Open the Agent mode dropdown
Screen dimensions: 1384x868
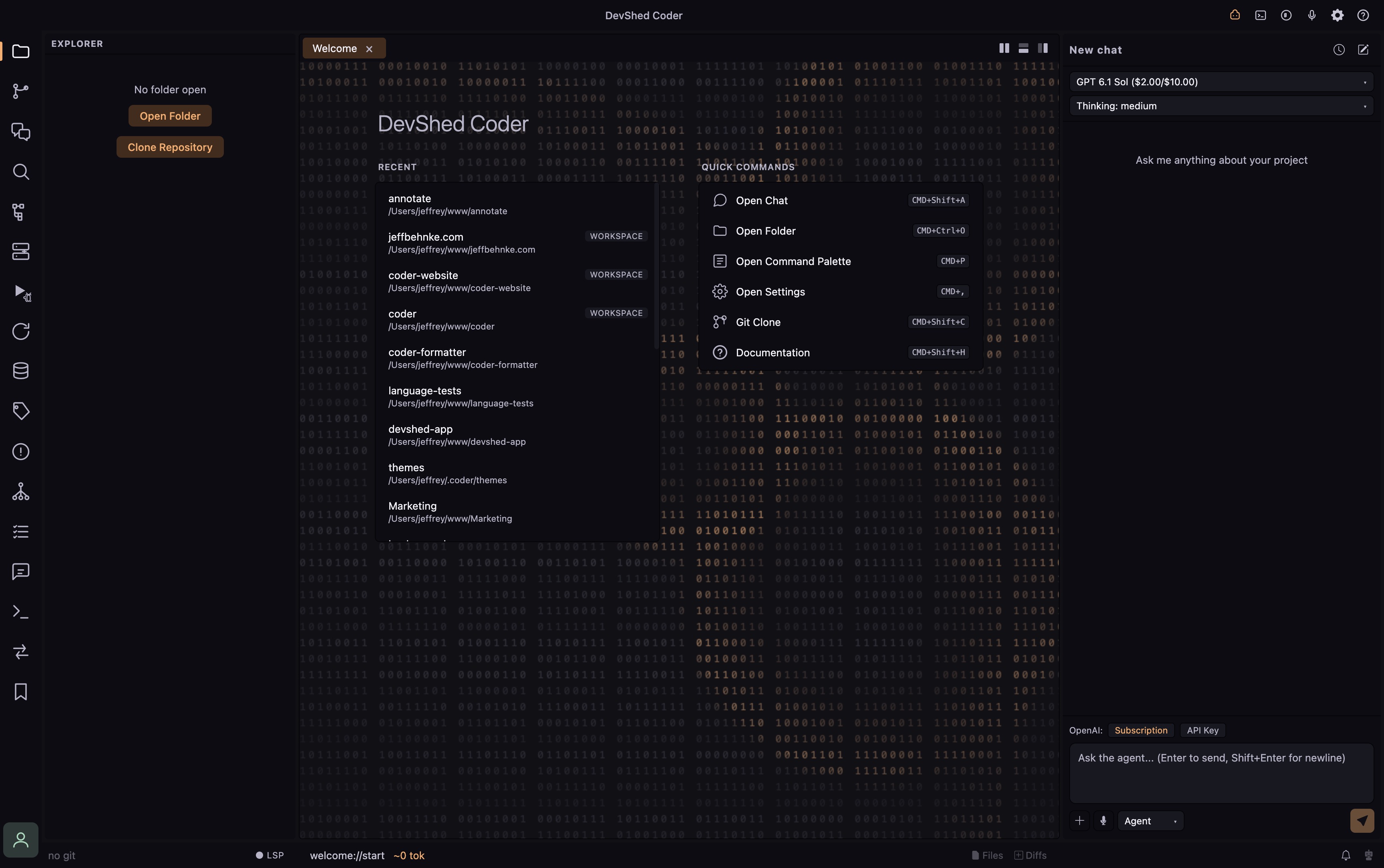(x=1151, y=821)
